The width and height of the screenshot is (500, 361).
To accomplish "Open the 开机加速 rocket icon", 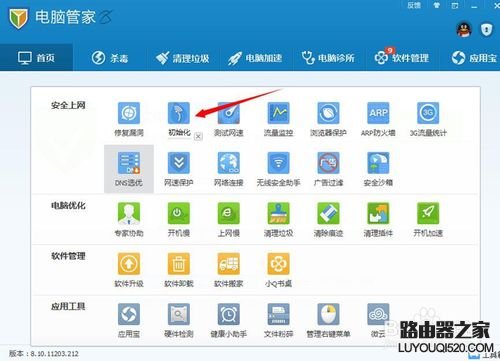I will coord(428,213).
